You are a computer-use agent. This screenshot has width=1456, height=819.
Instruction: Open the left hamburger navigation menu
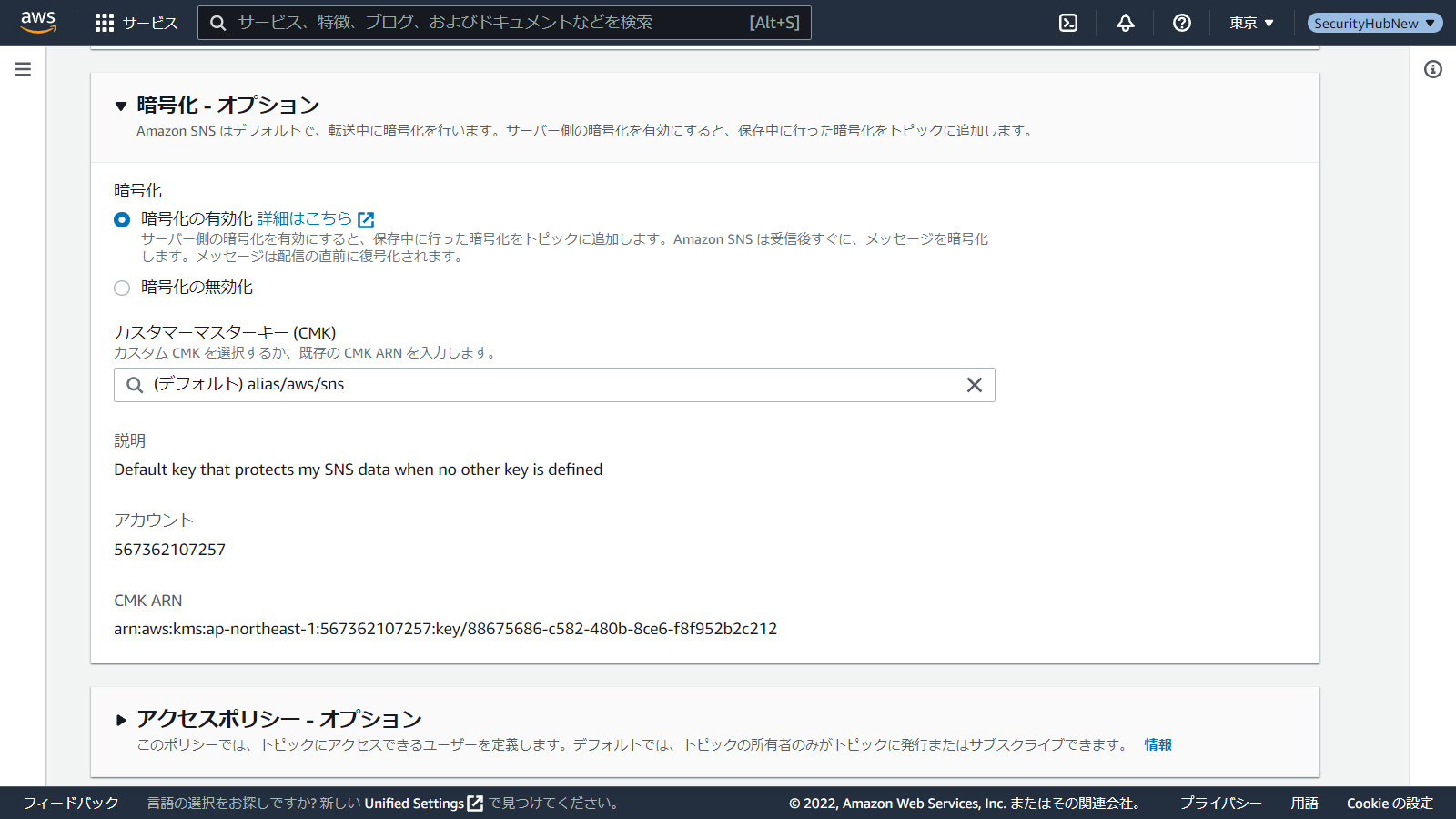pos(23,69)
